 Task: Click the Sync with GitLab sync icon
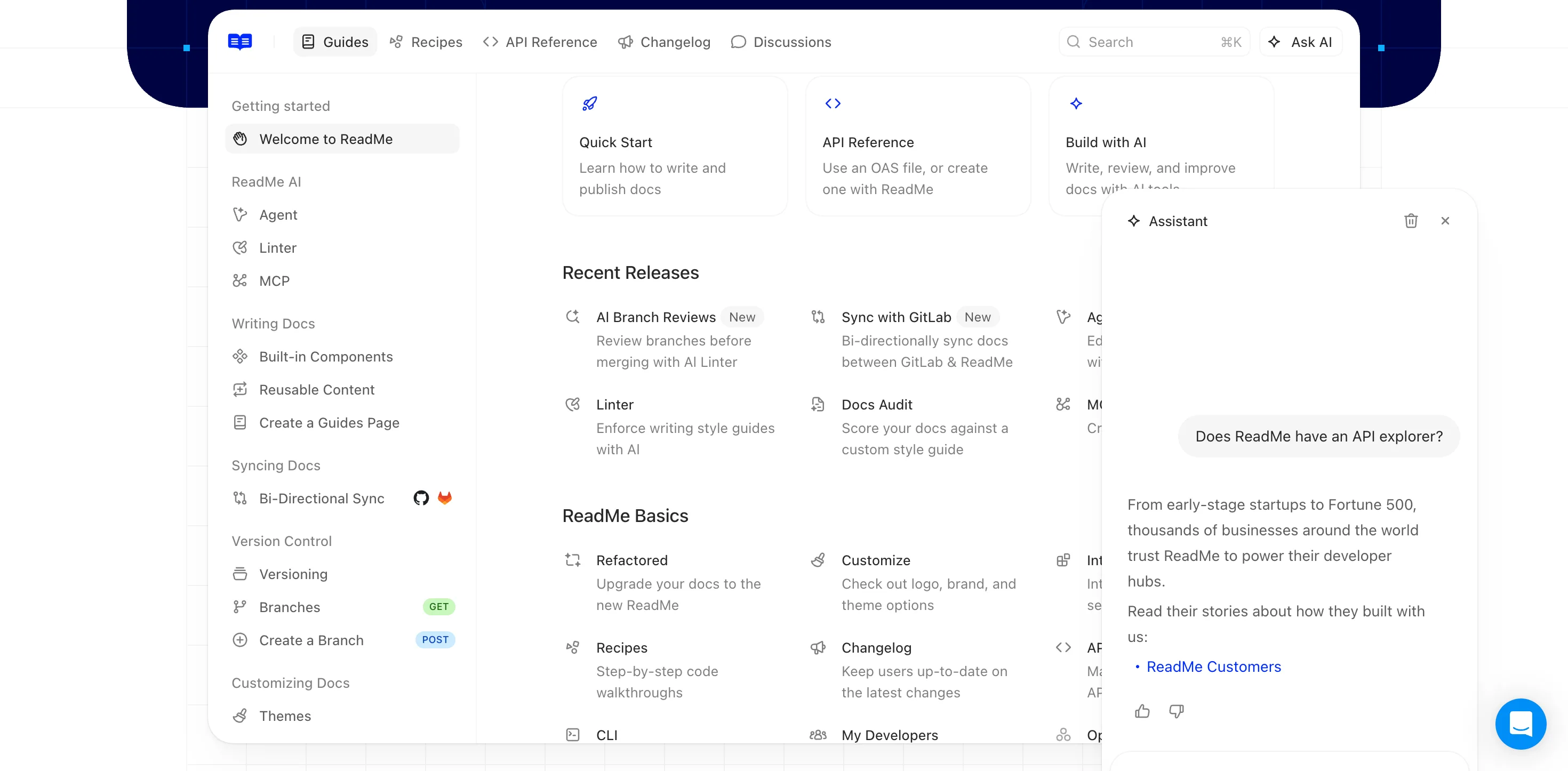tap(818, 316)
